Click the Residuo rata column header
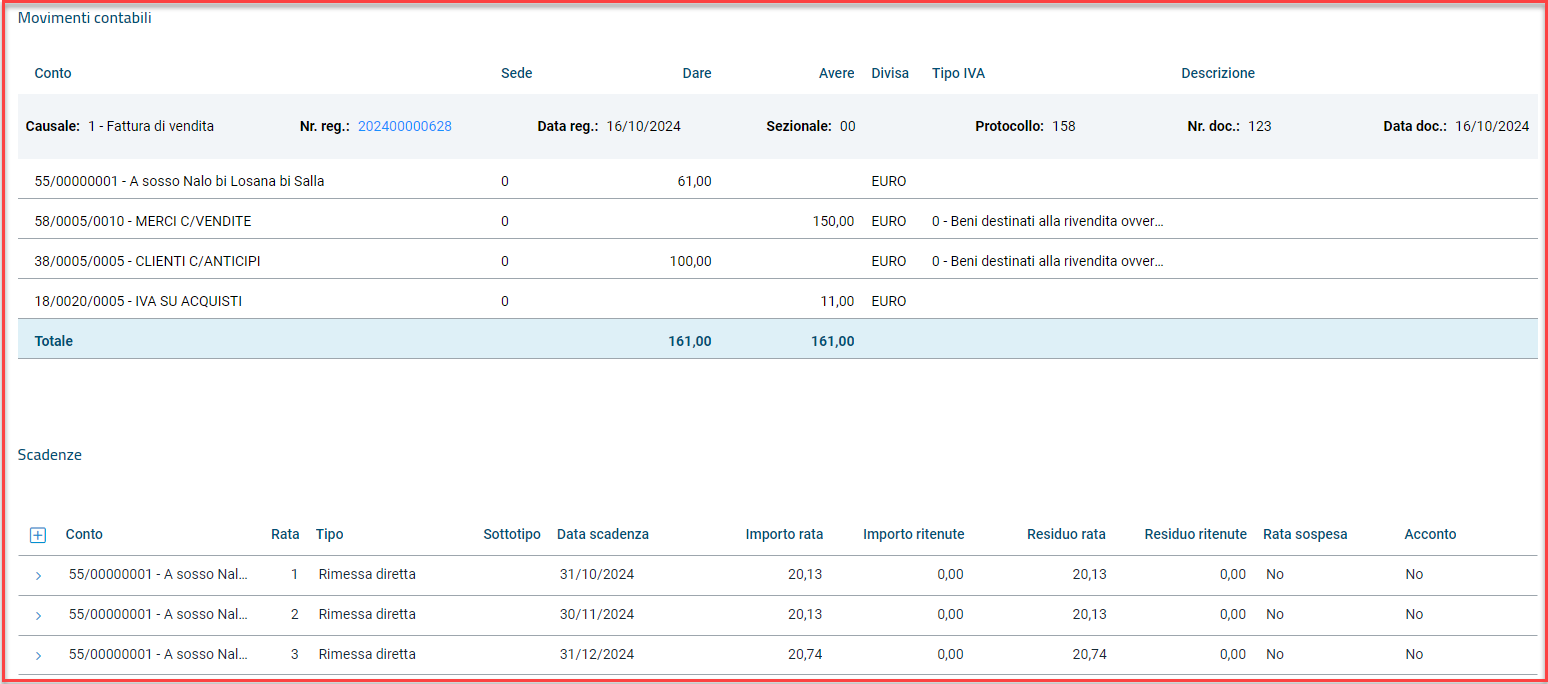1548x684 pixels. pos(1066,534)
